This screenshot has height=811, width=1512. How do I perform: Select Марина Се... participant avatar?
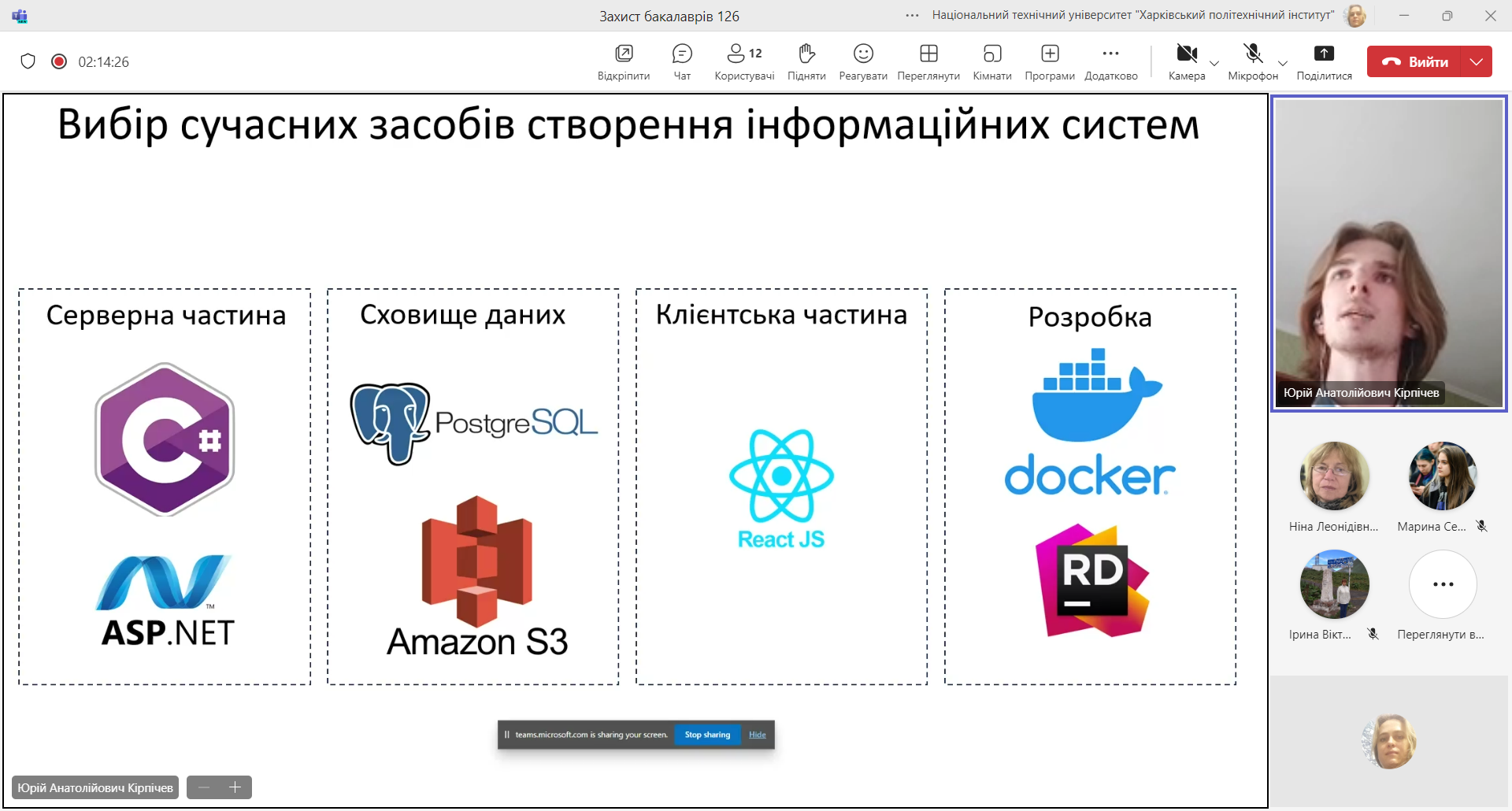(x=1443, y=476)
